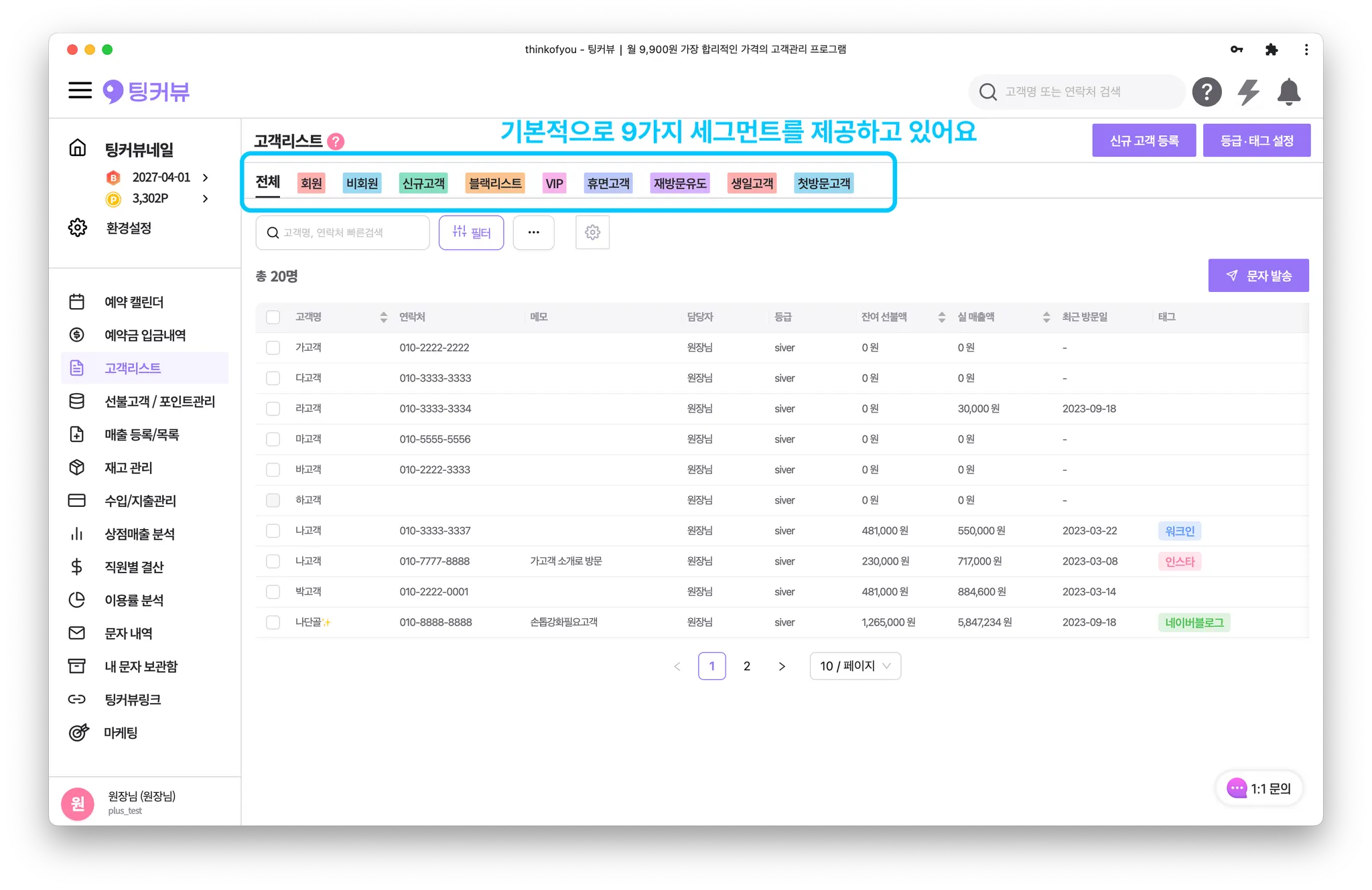The width and height of the screenshot is (1372, 890).
Task: Open the help question mark icon in header
Action: coord(1207,92)
